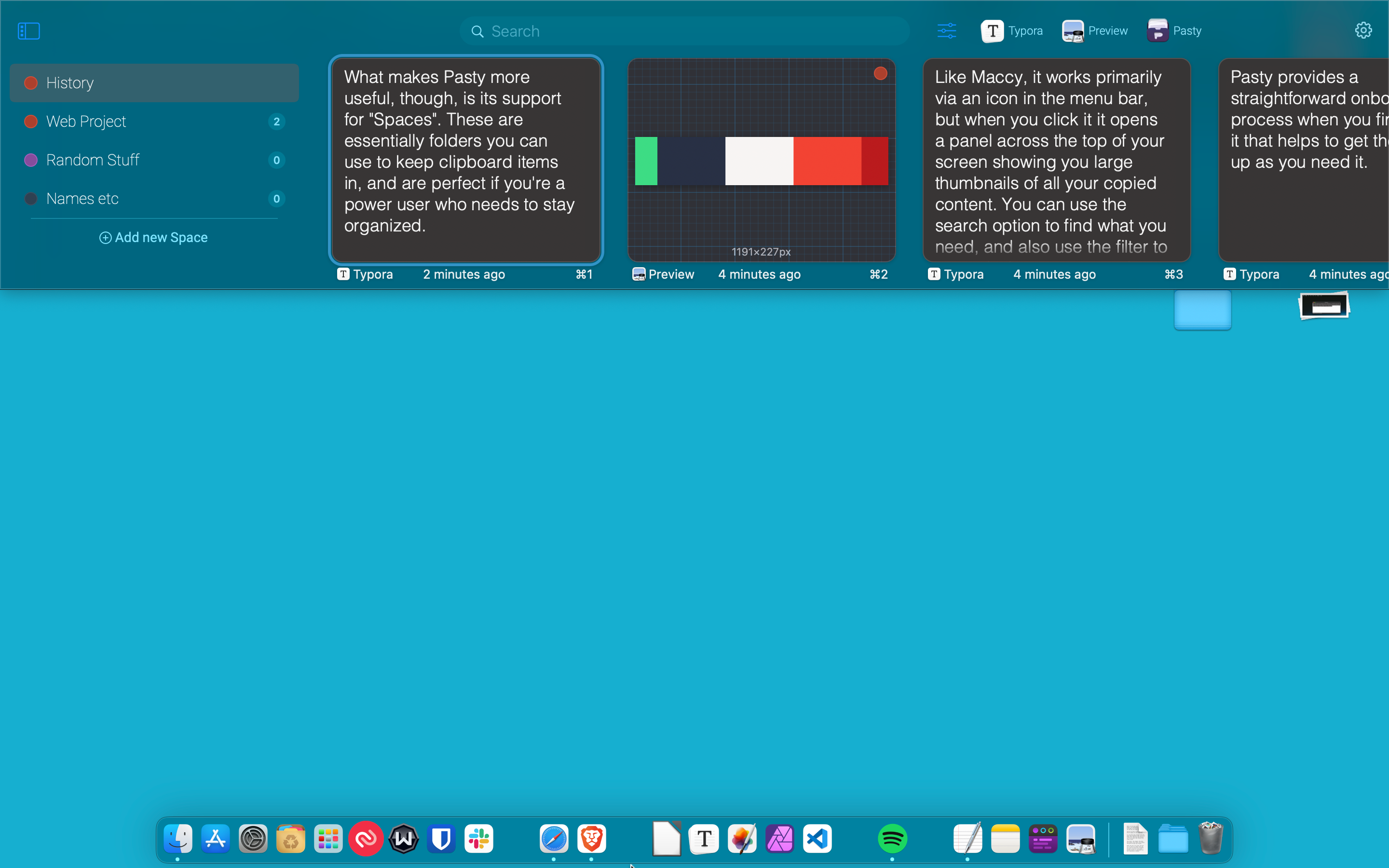Click the filter sliders icon beside Search
The width and height of the screenshot is (1389, 868).
[946, 30]
